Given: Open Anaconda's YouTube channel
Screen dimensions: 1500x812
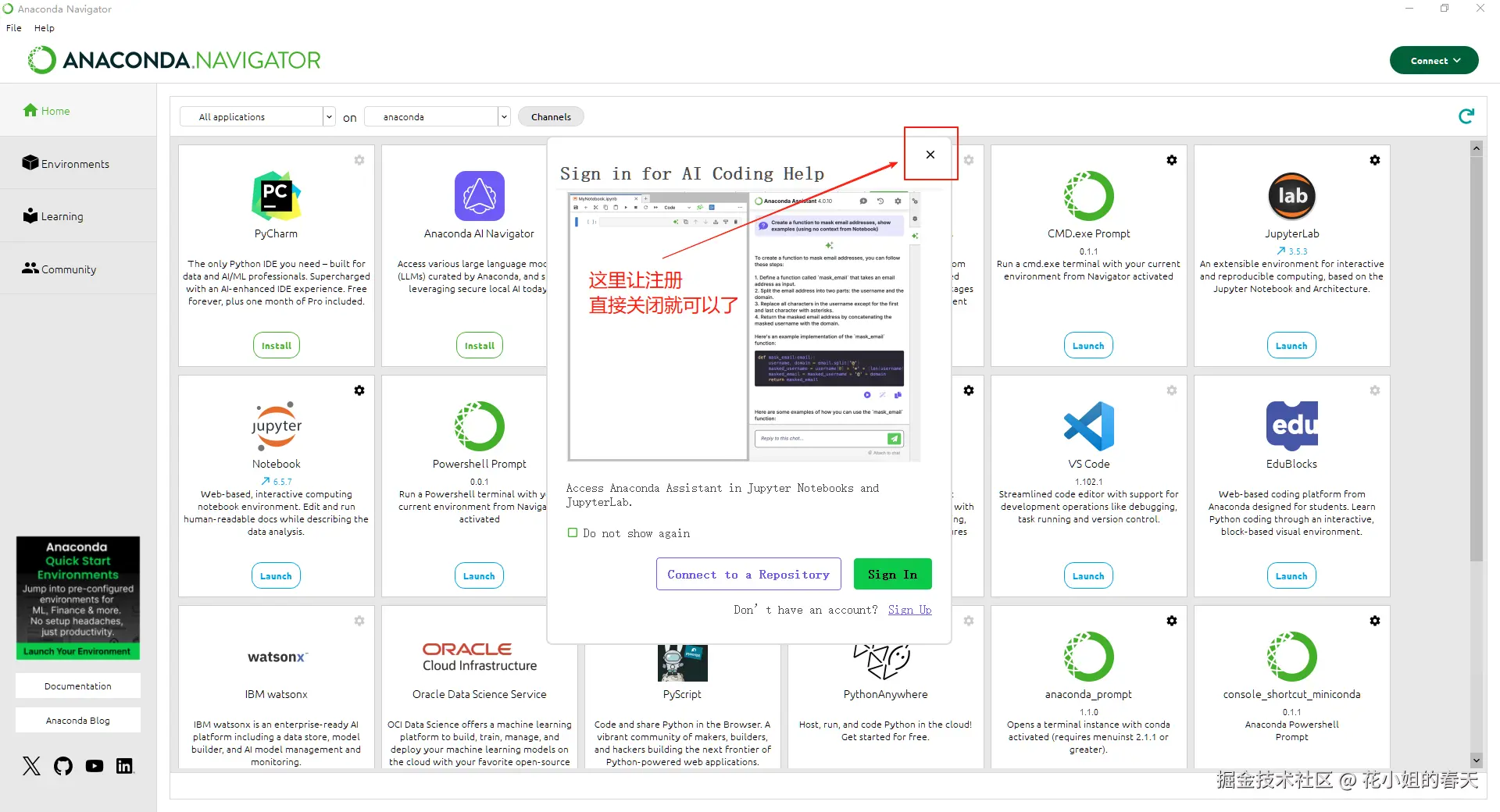Looking at the screenshot, I should pyautogui.click(x=95, y=766).
